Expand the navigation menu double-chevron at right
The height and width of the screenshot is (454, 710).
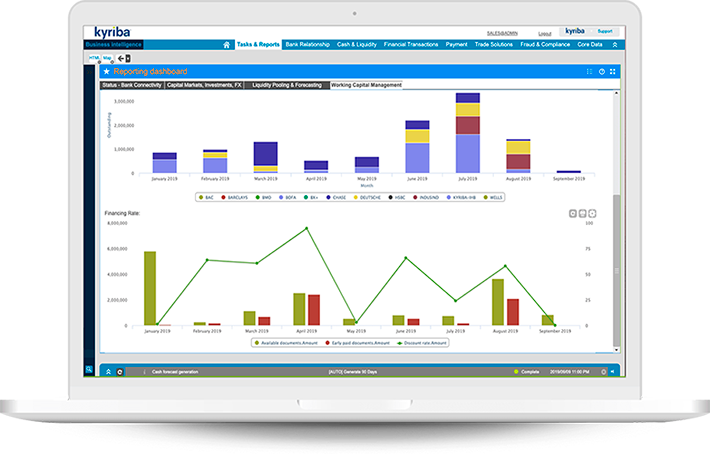(615, 45)
